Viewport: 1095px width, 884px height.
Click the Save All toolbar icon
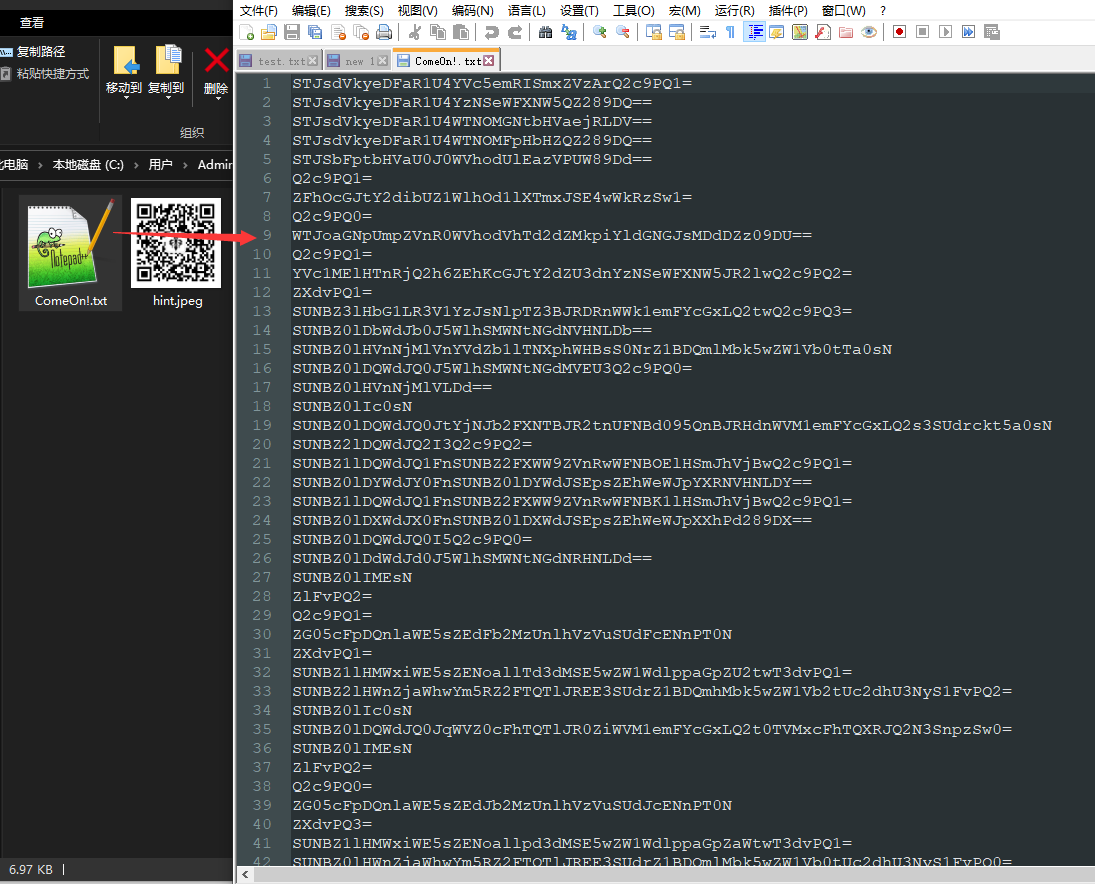click(315, 32)
